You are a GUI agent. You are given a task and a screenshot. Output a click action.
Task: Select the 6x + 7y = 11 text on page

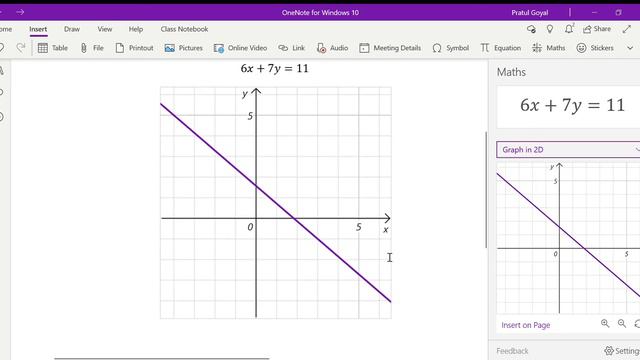click(x=274, y=68)
